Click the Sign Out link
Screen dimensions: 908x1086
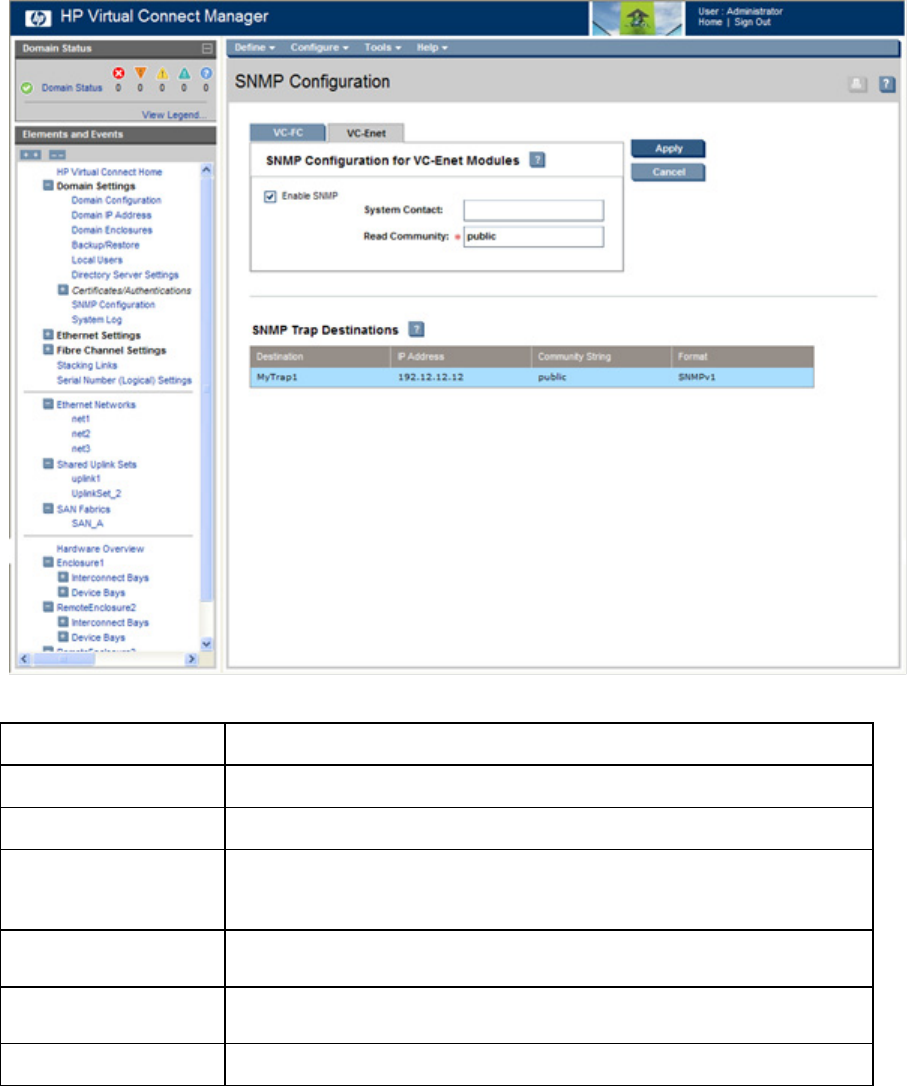click(x=752, y=22)
